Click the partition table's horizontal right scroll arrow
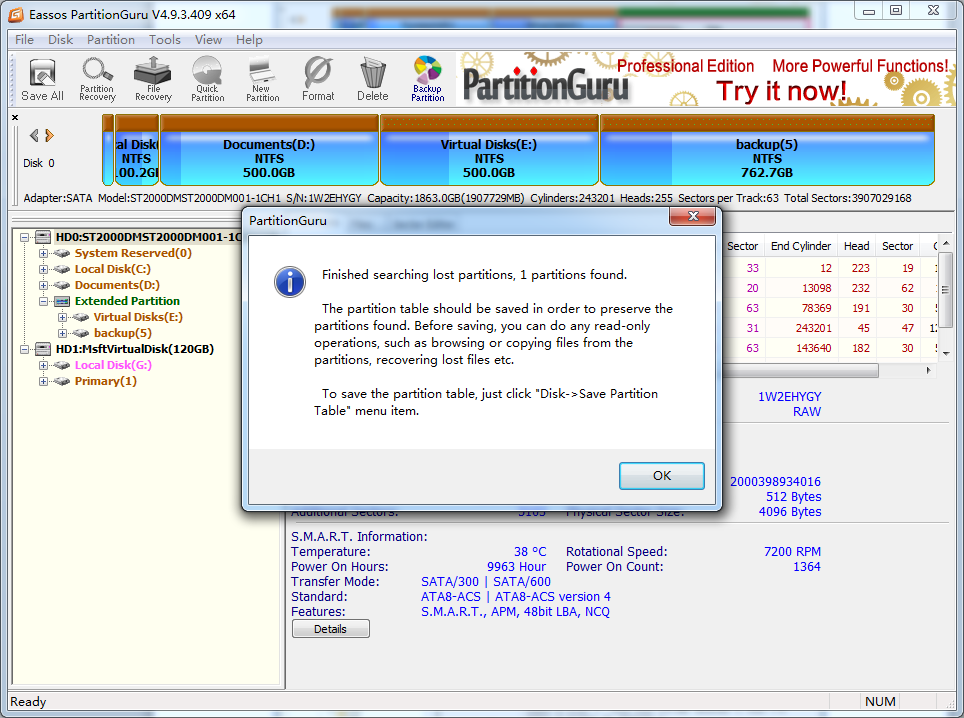Screen dimensions: 964x718 [928, 371]
